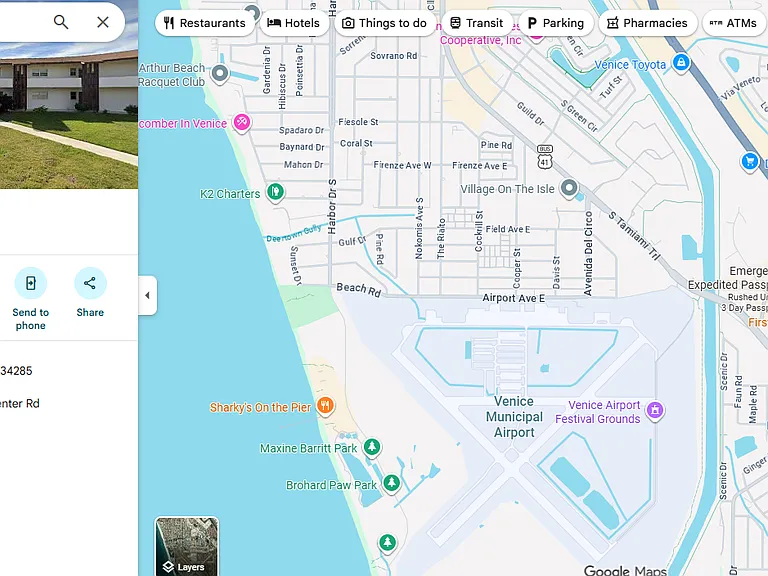The width and height of the screenshot is (768, 576).
Task: Click the Fiesole St label
Action: (x=358, y=122)
